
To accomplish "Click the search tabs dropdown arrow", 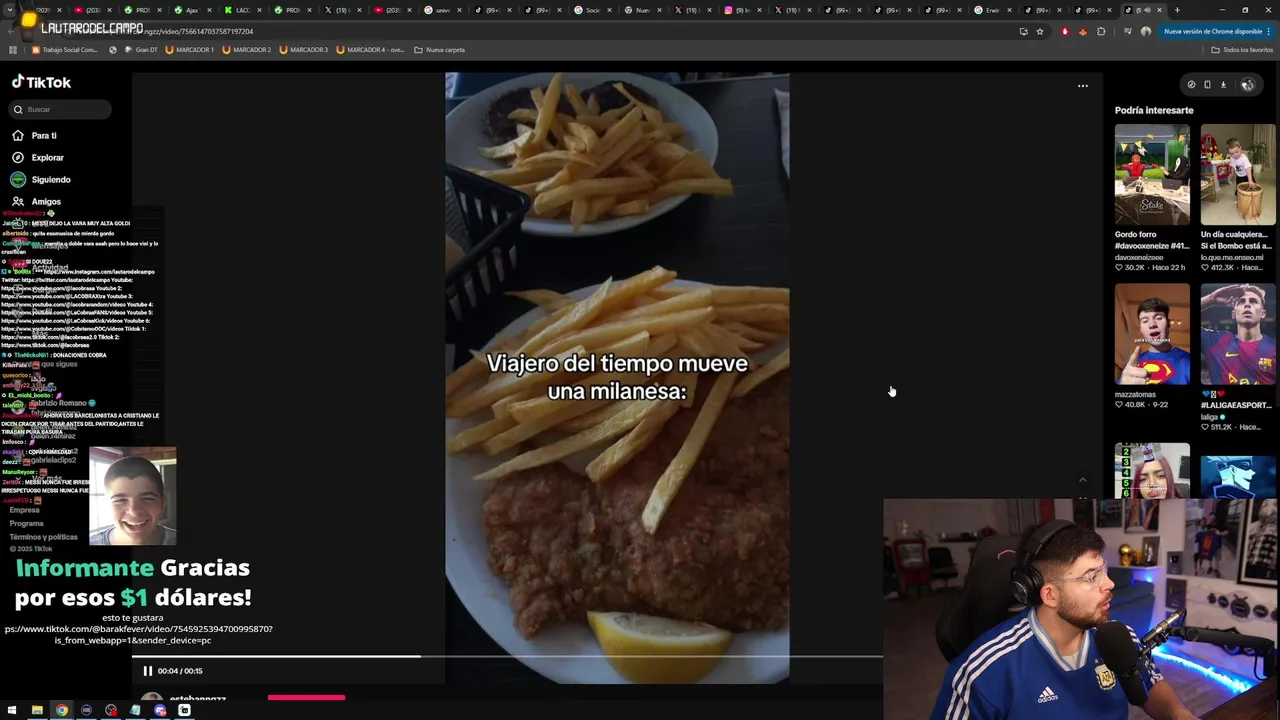I will [x=9, y=10].
